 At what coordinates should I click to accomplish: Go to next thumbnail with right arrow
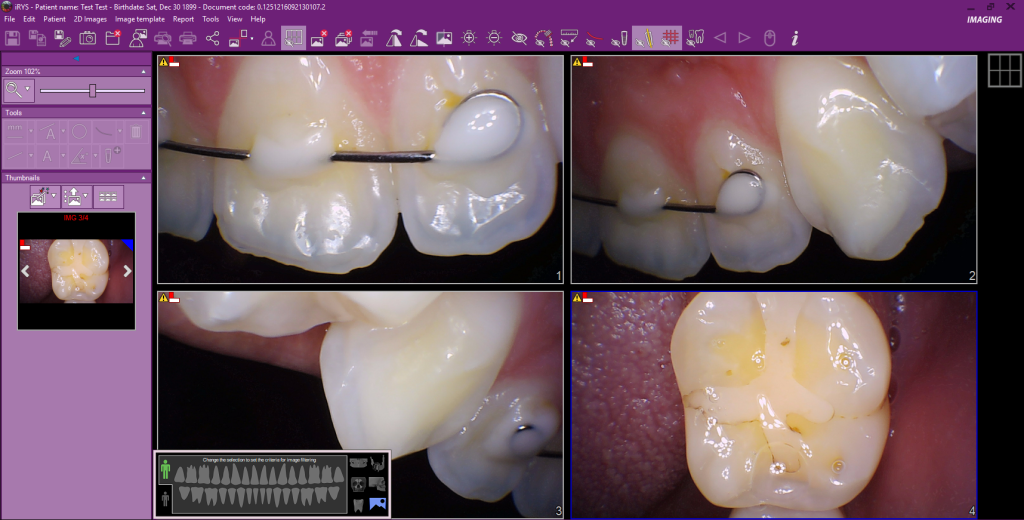127,271
